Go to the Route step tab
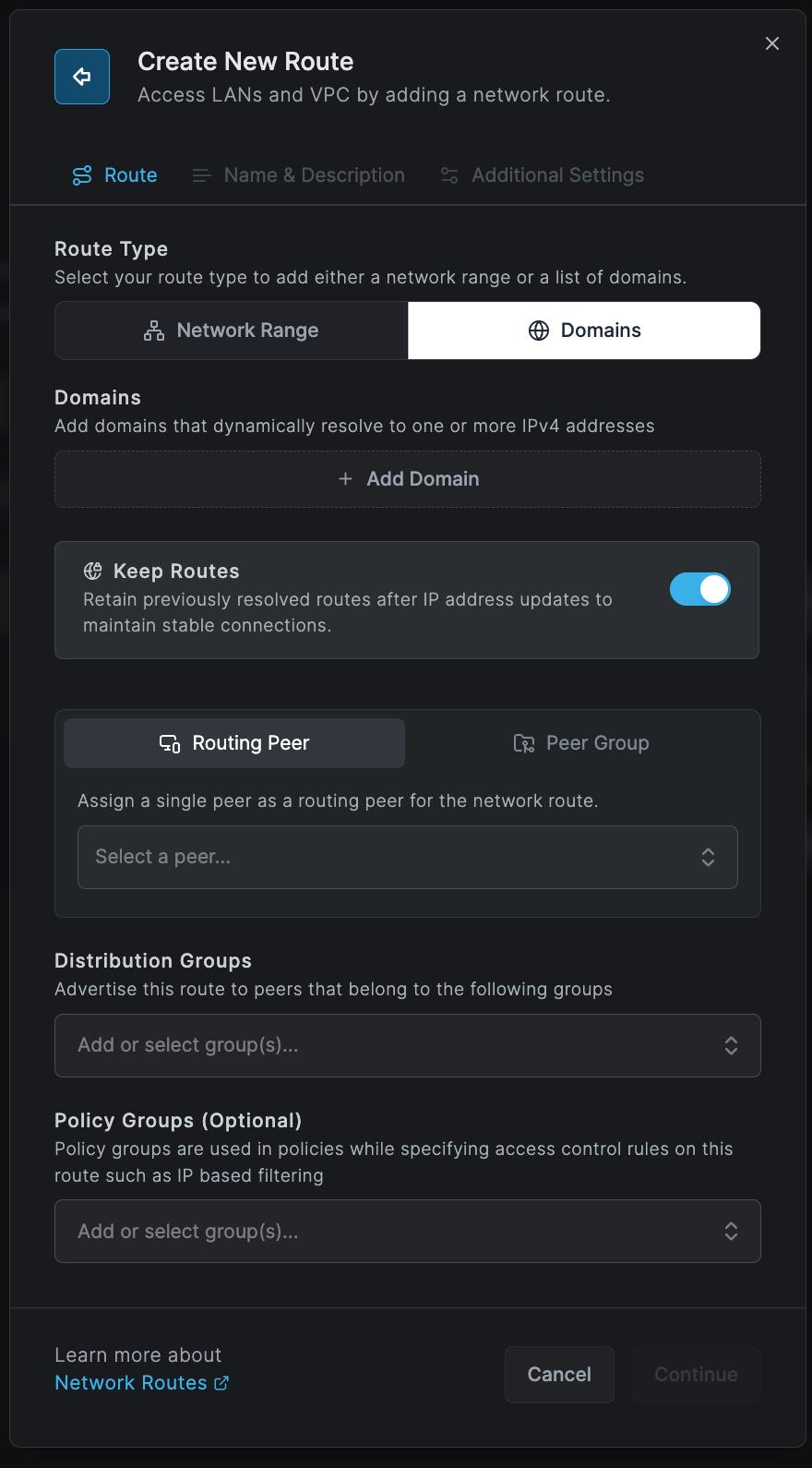Screen dimensions: 812x1468 (115, 175)
